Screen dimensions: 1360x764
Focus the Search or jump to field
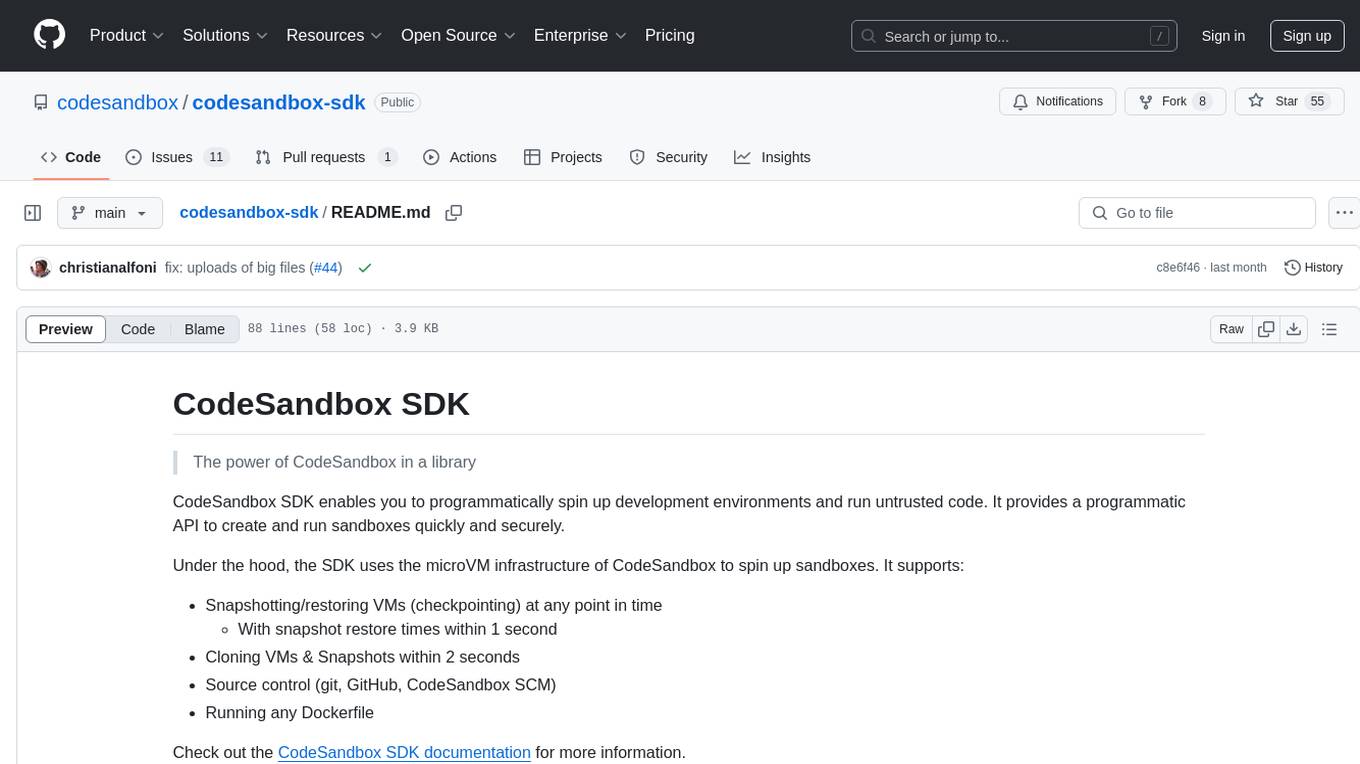pyautogui.click(x=1013, y=36)
